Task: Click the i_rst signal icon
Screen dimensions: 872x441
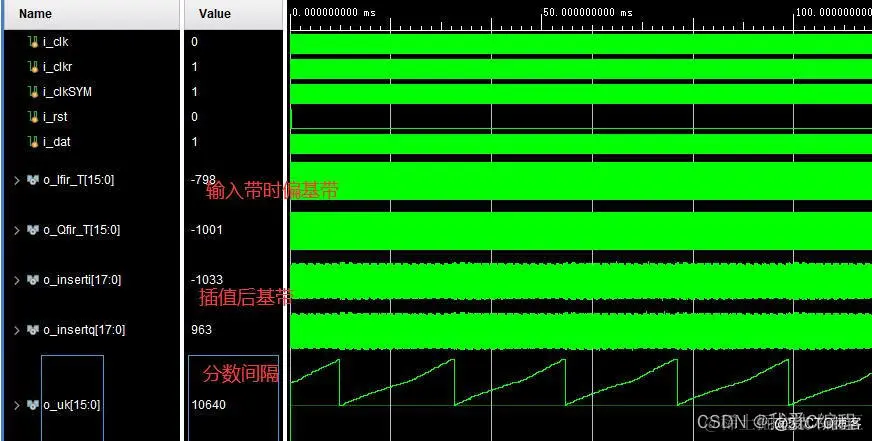Action: [x=33, y=117]
